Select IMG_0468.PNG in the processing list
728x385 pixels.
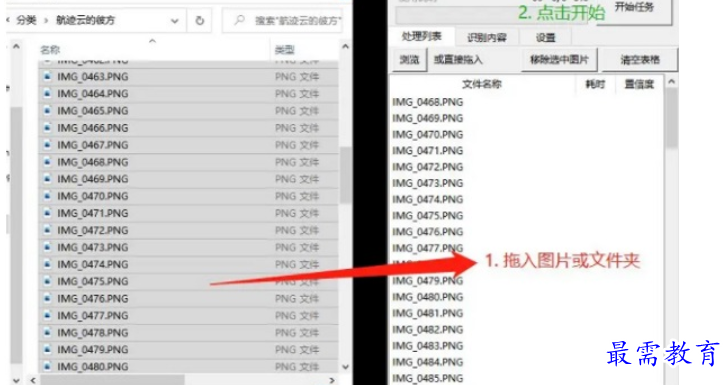tap(428, 102)
